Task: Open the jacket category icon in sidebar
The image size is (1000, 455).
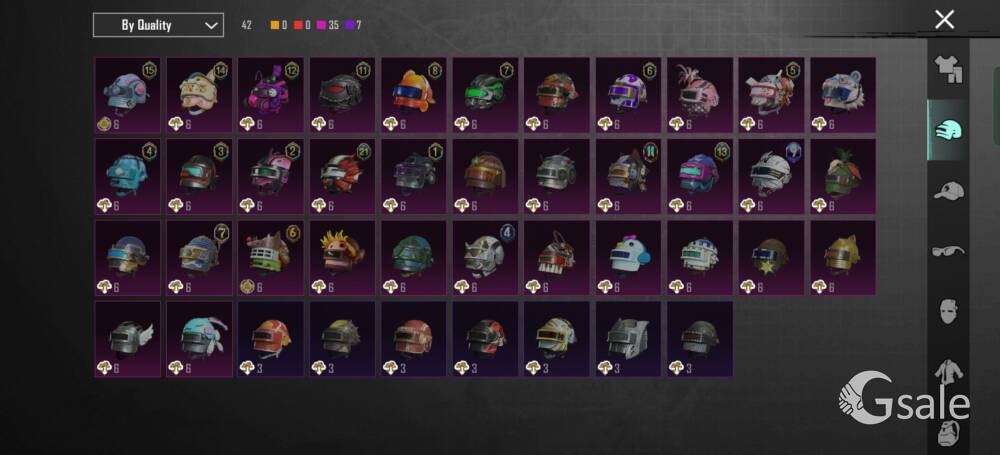Action: (948, 371)
